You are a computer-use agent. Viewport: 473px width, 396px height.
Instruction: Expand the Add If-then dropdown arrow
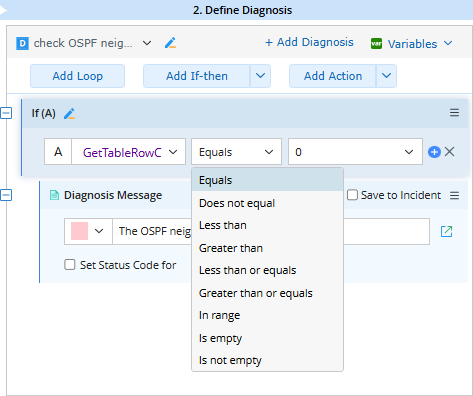[x=260, y=76]
